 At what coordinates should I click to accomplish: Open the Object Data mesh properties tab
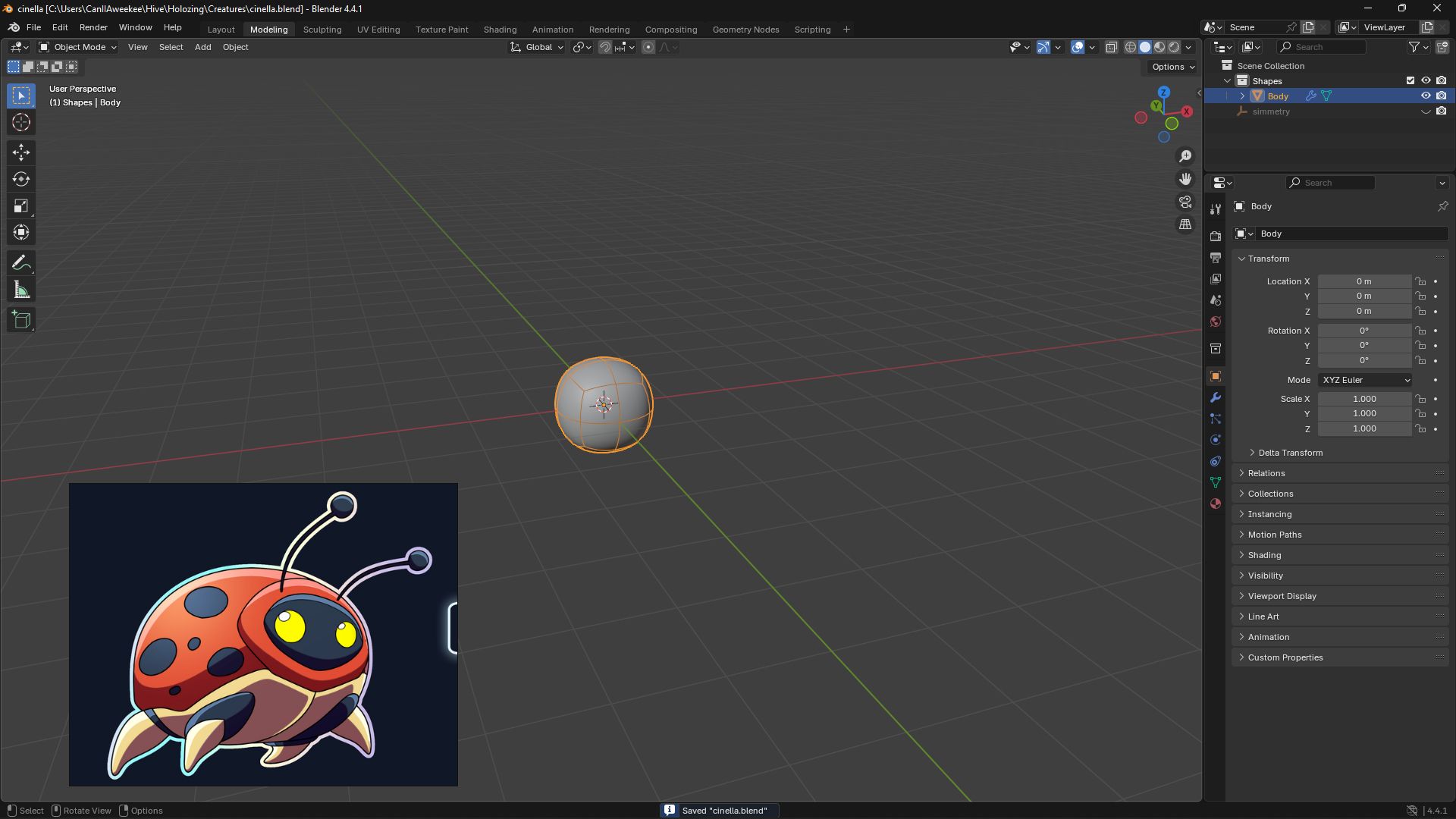tap(1216, 482)
